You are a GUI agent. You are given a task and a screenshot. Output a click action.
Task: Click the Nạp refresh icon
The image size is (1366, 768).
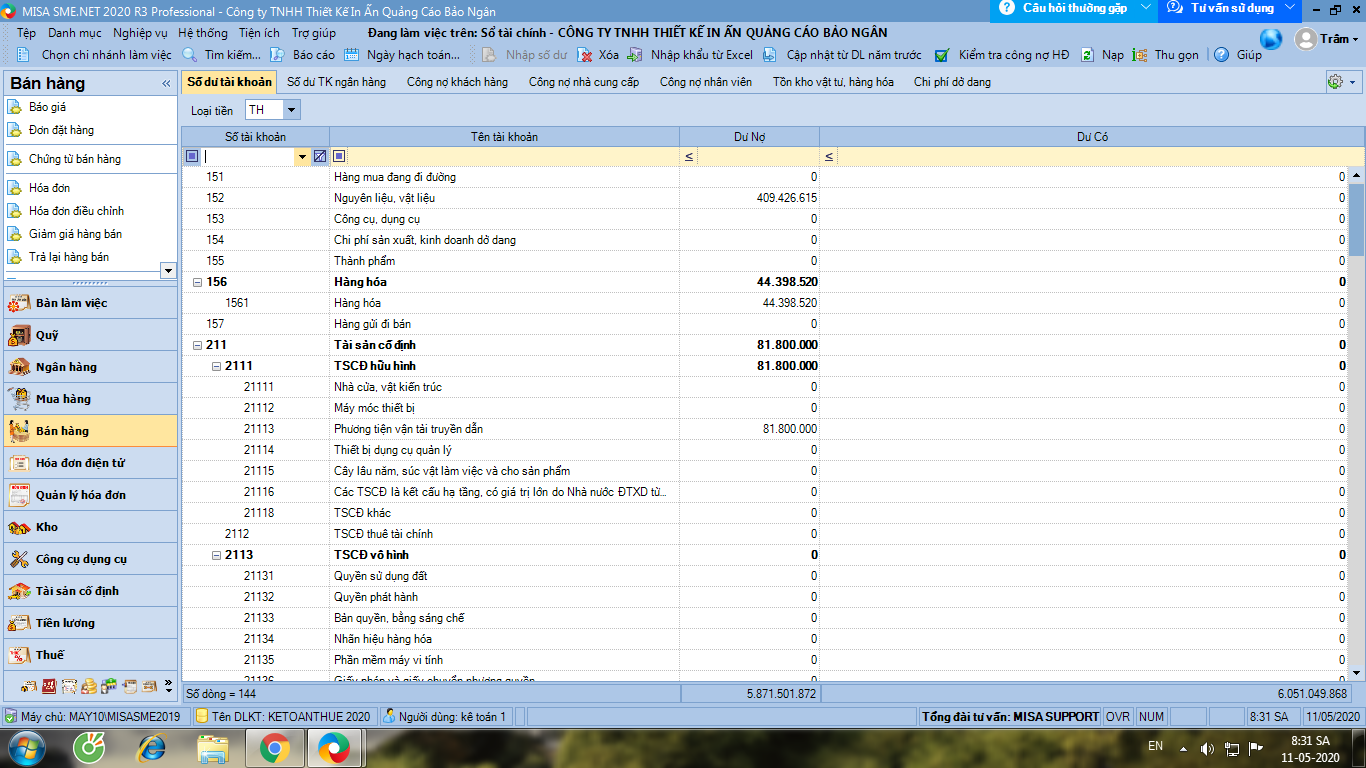point(1088,55)
